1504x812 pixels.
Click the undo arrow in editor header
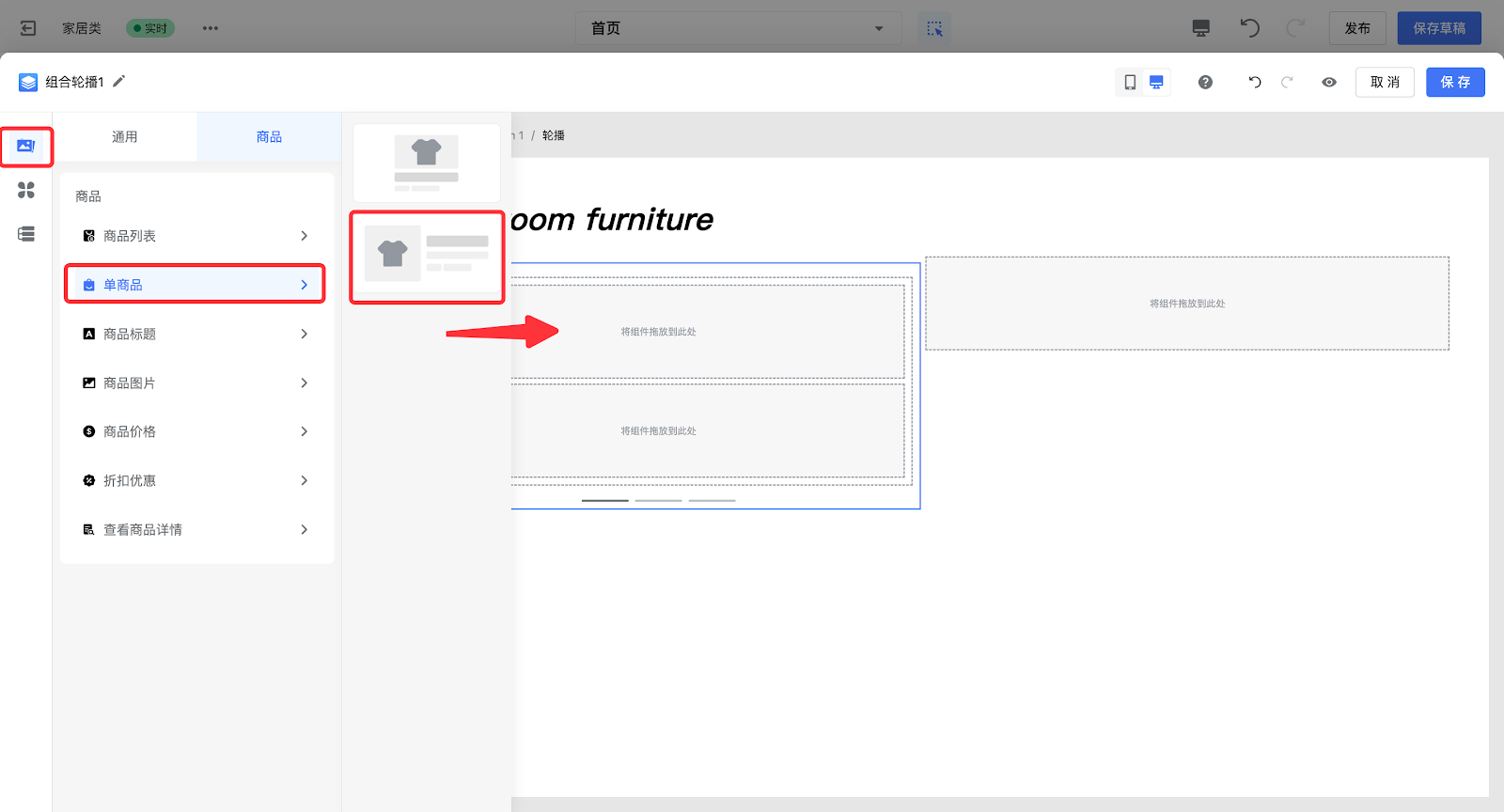(1254, 83)
